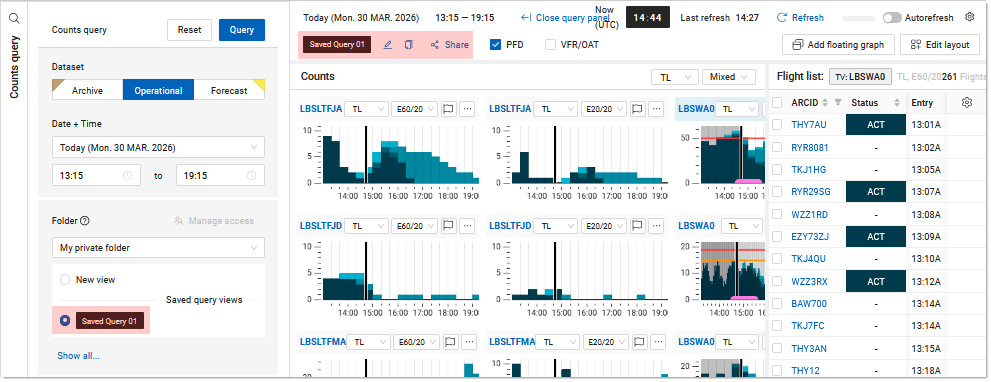This screenshot has width=991, height=382.
Task: Click the TV: LBSWA0 button in Flight list
Action: (860, 77)
